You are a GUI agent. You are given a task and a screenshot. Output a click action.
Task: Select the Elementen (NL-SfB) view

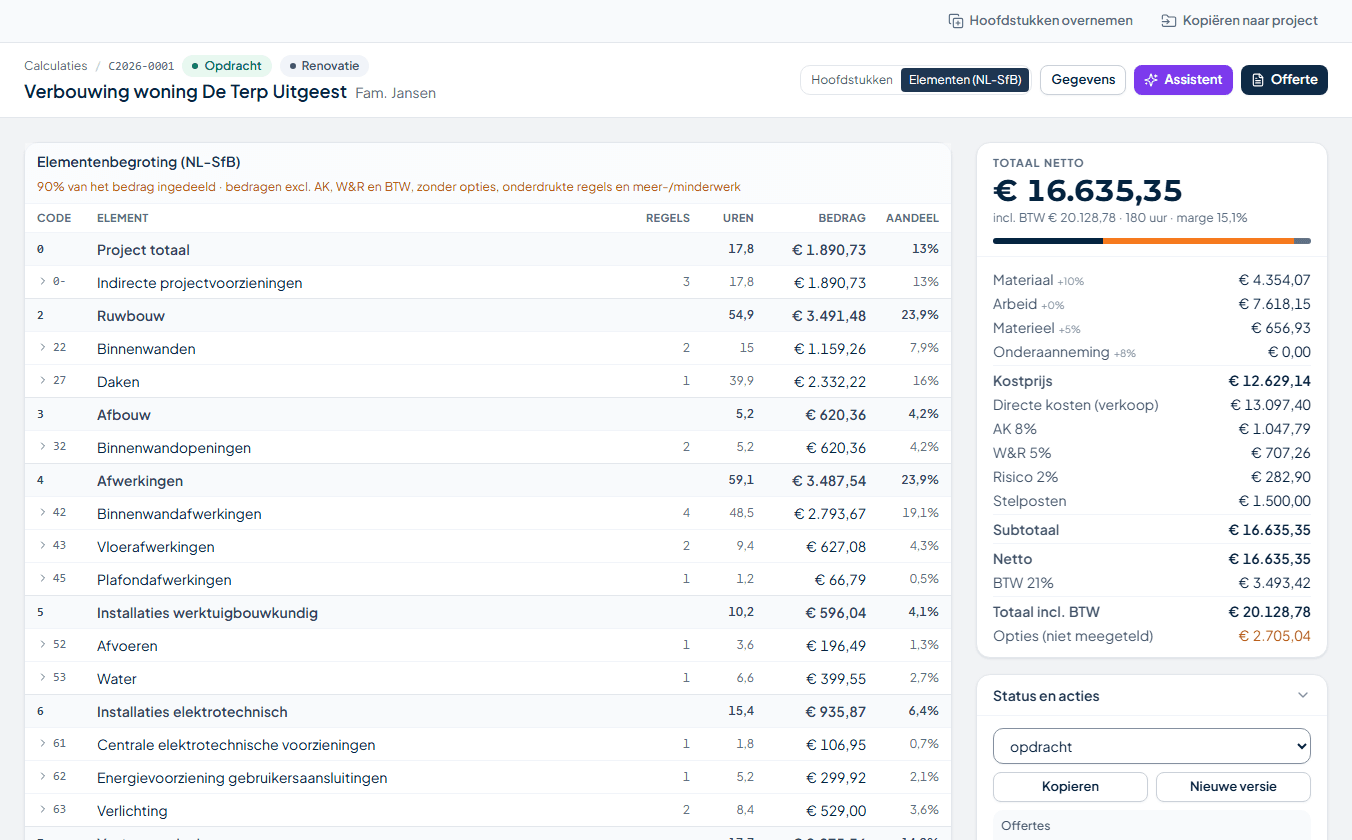(x=966, y=80)
